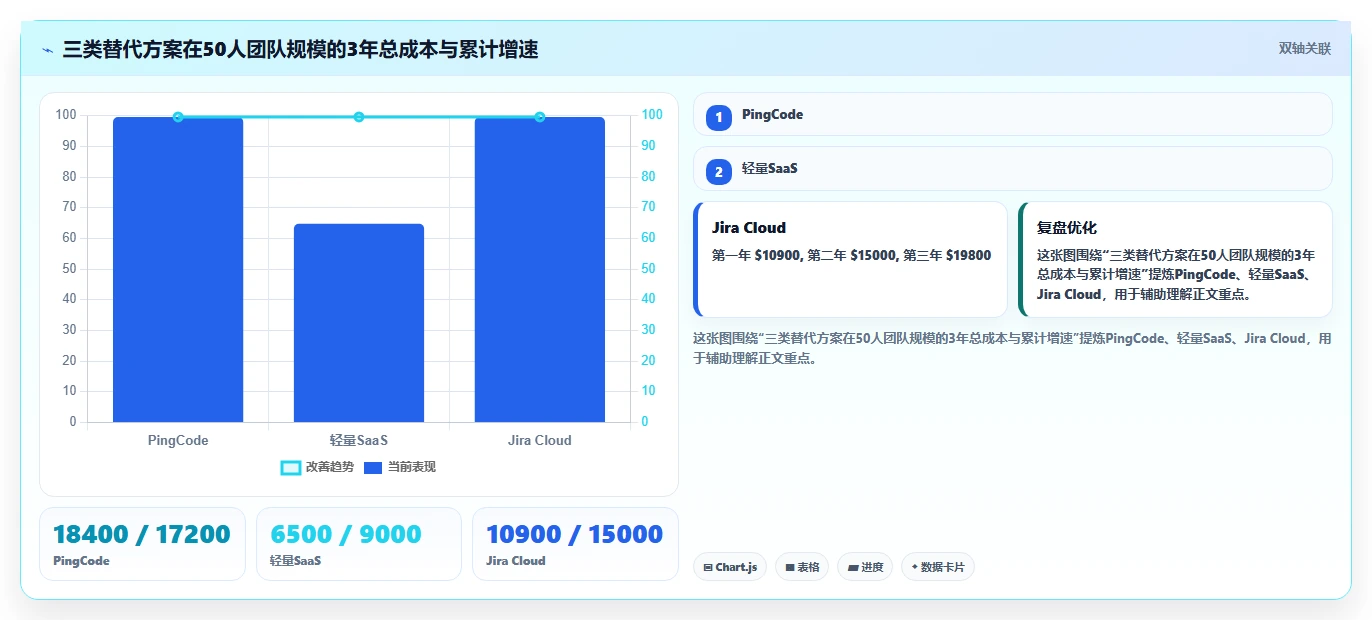Click the trend icon beside the chart title
Screen dimensions: 1372x620
coord(47,50)
